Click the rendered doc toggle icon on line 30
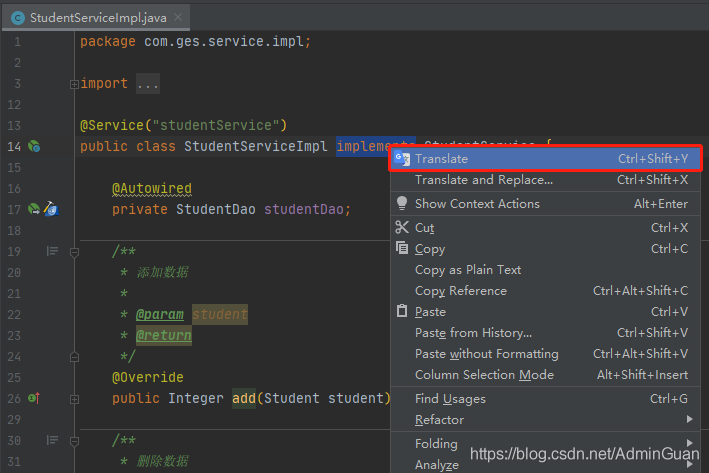 pos(52,440)
